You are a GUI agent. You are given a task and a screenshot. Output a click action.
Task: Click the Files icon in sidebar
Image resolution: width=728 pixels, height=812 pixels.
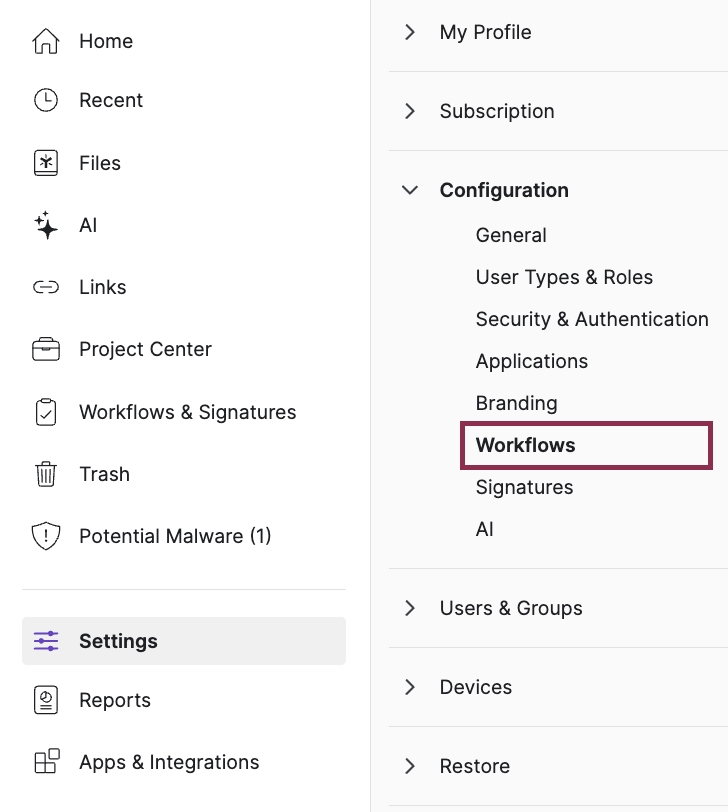click(46, 163)
